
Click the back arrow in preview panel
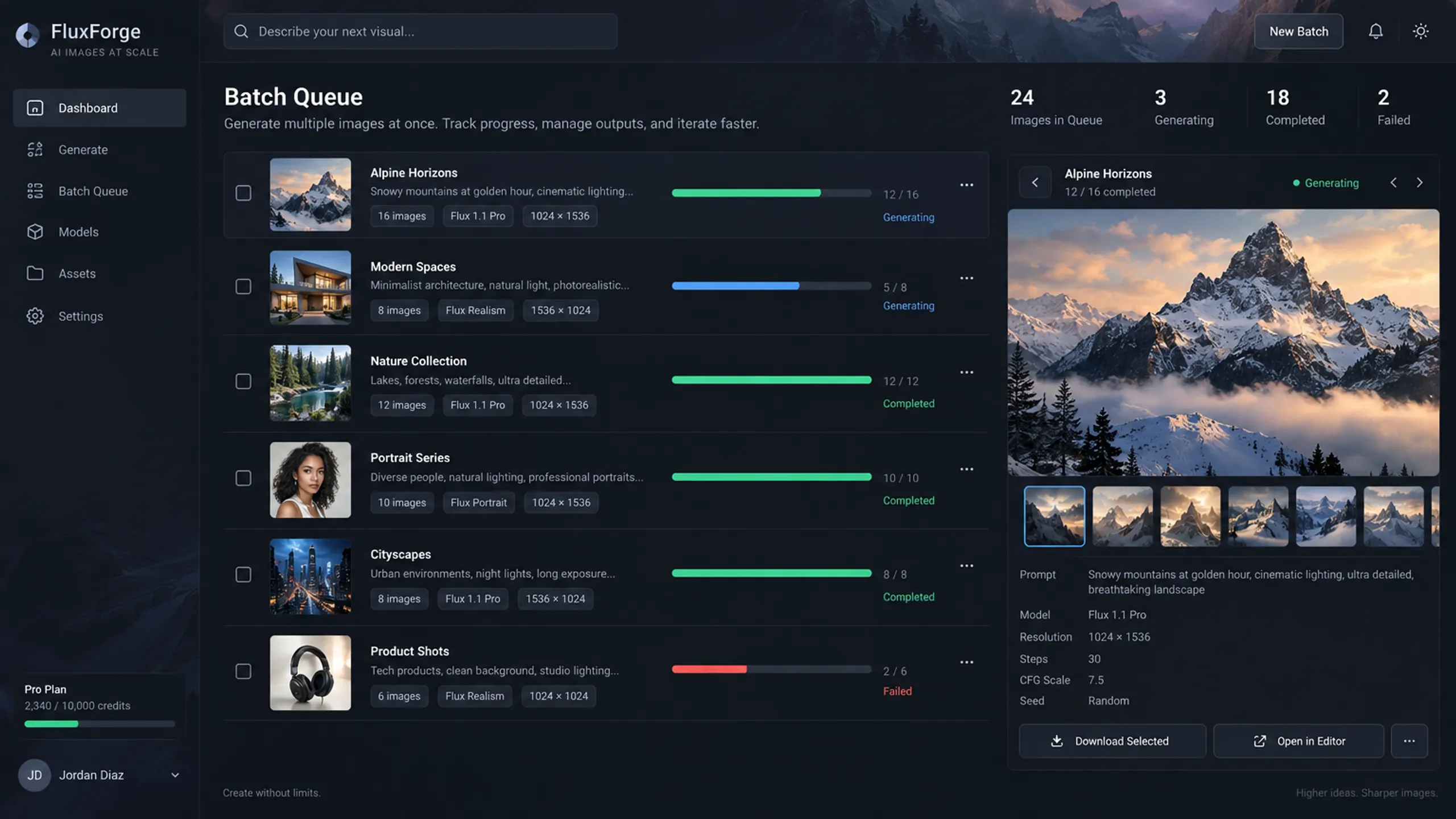point(1035,183)
